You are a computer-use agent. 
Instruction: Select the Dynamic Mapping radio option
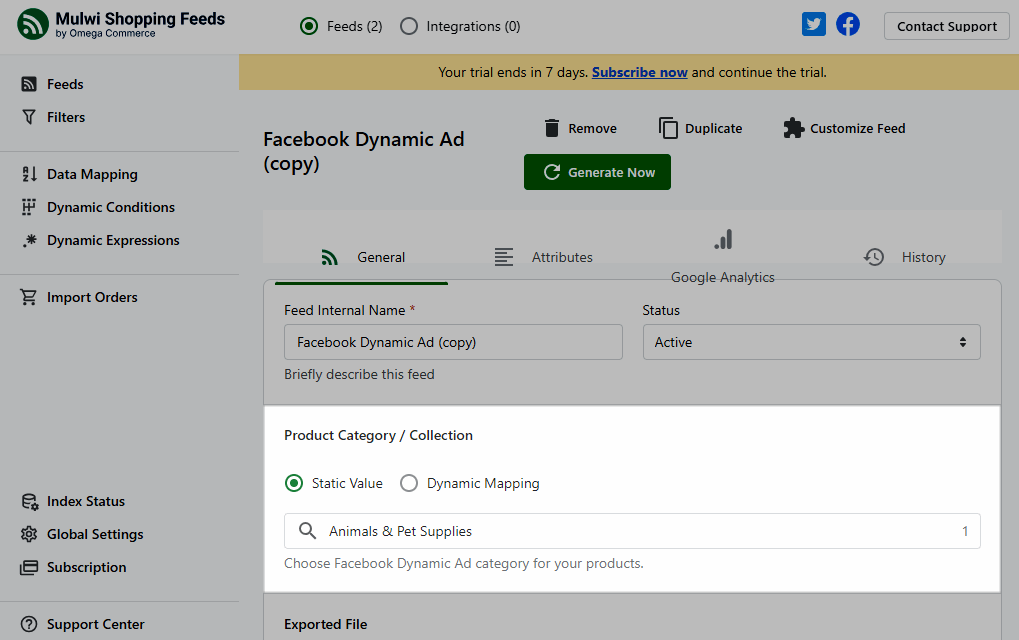pos(409,483)
